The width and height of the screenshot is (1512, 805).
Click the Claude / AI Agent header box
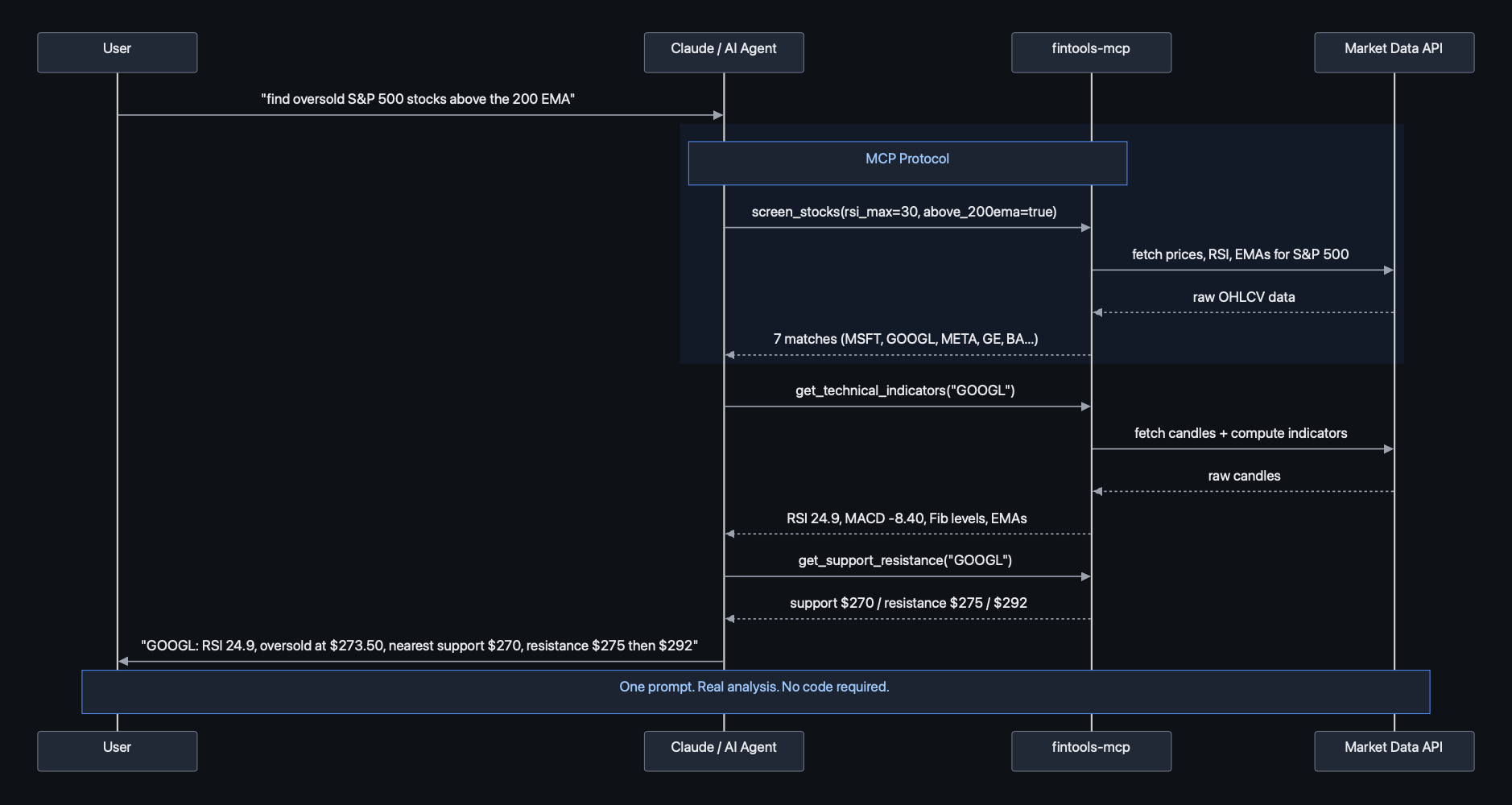click(723, 52)
